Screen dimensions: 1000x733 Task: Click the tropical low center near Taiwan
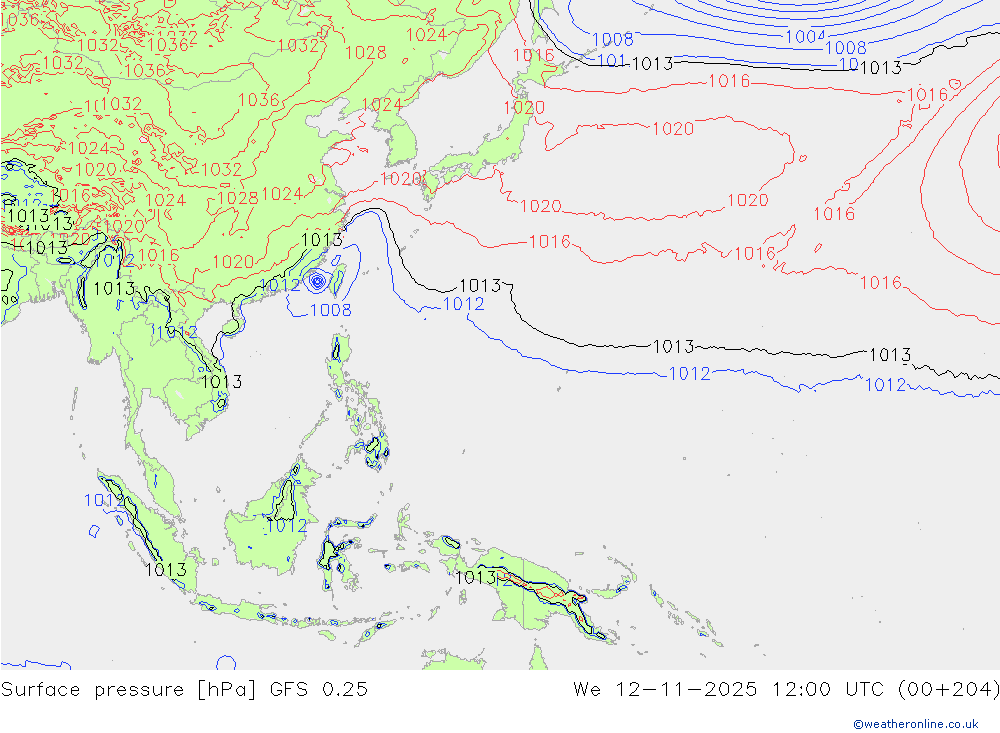click(x=317, y=281)
